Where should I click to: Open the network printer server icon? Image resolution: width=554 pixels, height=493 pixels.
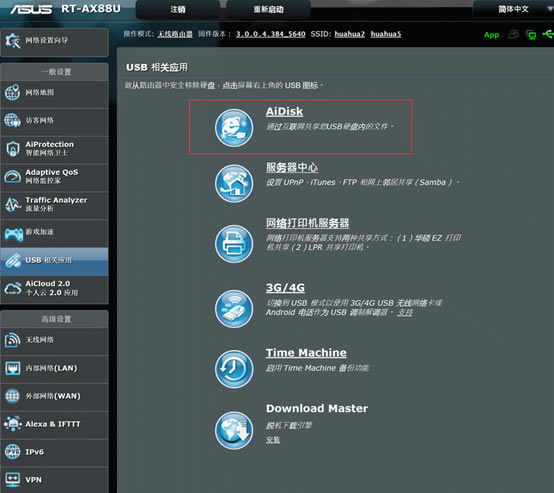pyautogui.click(x=234, y=243)
